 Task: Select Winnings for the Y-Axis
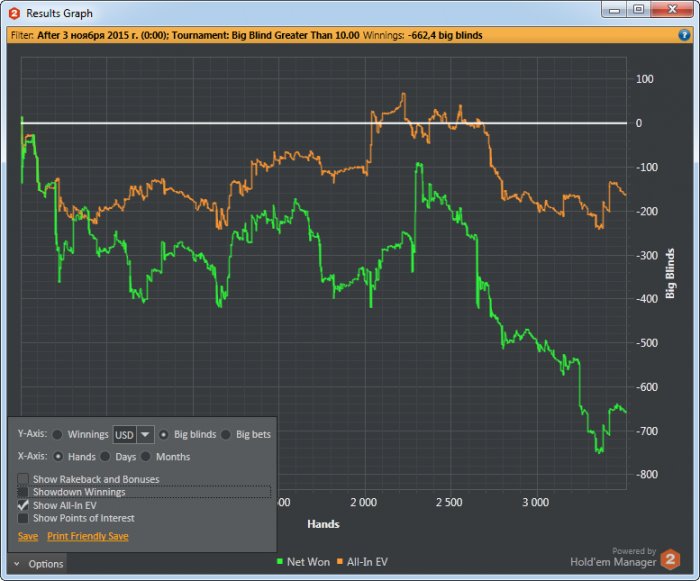point(57,435)
